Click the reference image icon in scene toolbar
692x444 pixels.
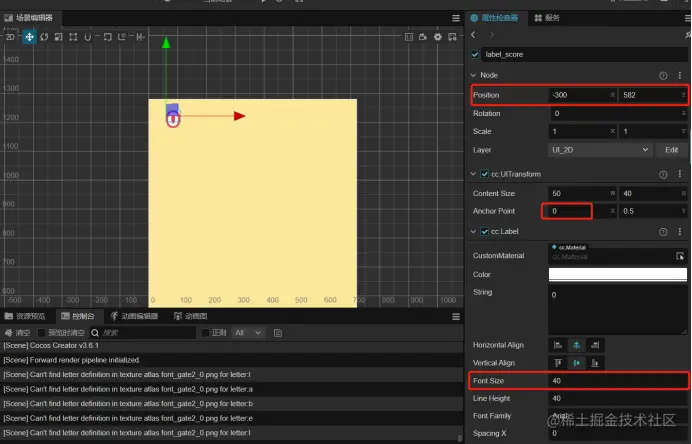[x=409, y=37]
